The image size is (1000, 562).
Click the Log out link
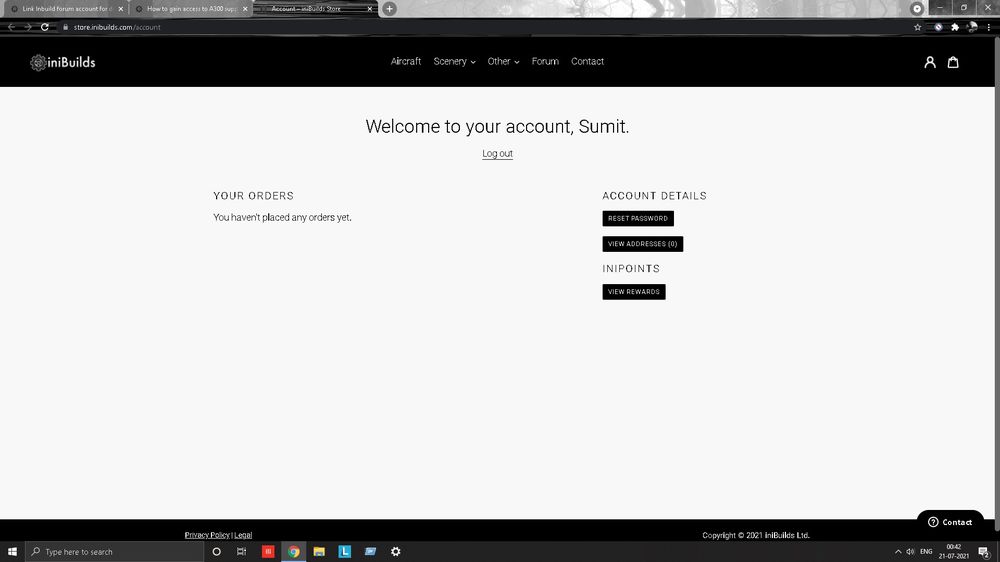point(497,154)
